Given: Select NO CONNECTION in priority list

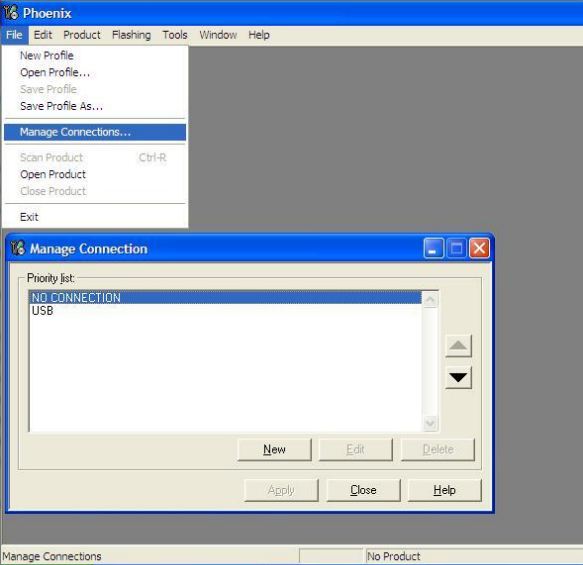Looking at the screenshot, I should point(225,297).
